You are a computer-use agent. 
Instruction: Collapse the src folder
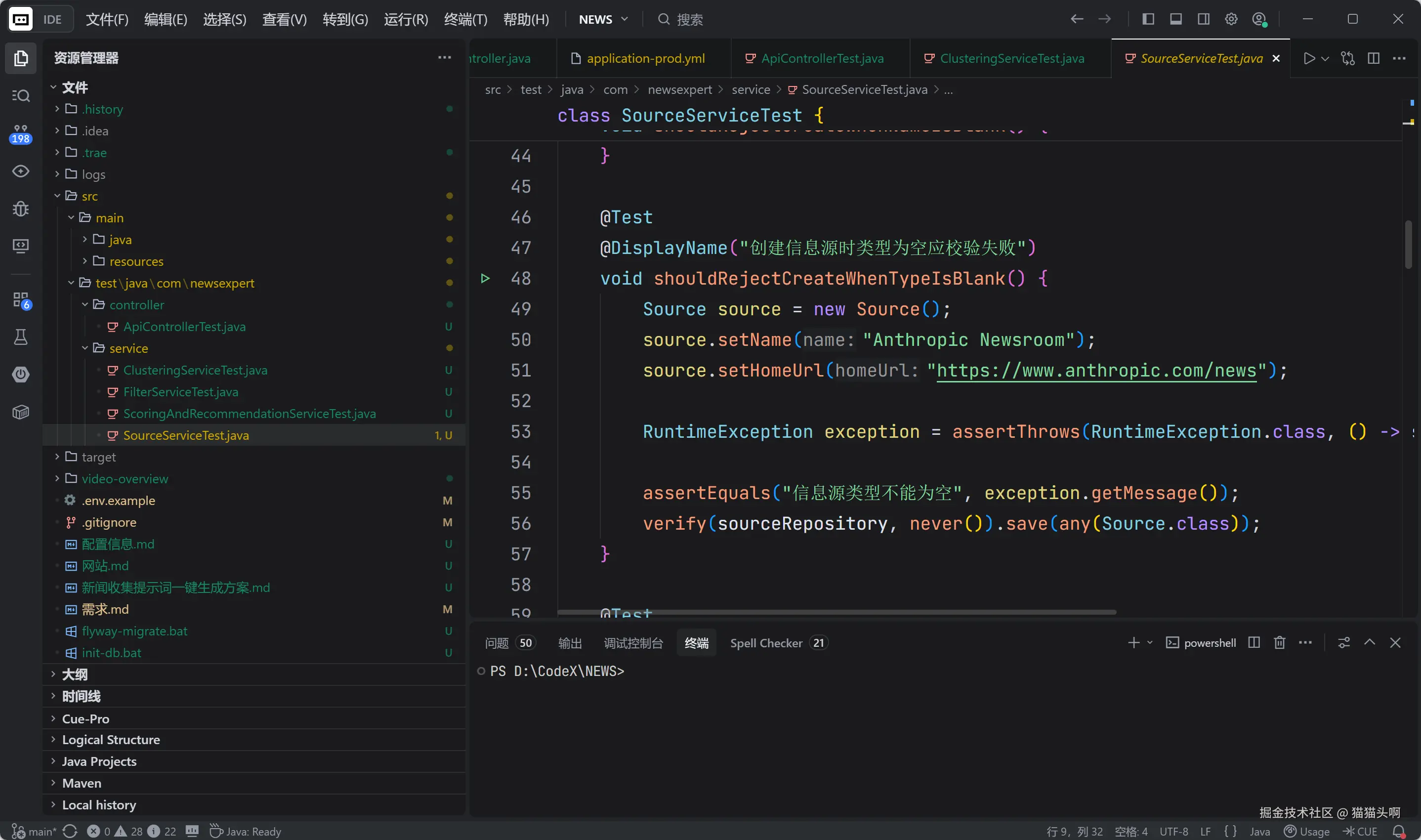[x=57, y=196]
